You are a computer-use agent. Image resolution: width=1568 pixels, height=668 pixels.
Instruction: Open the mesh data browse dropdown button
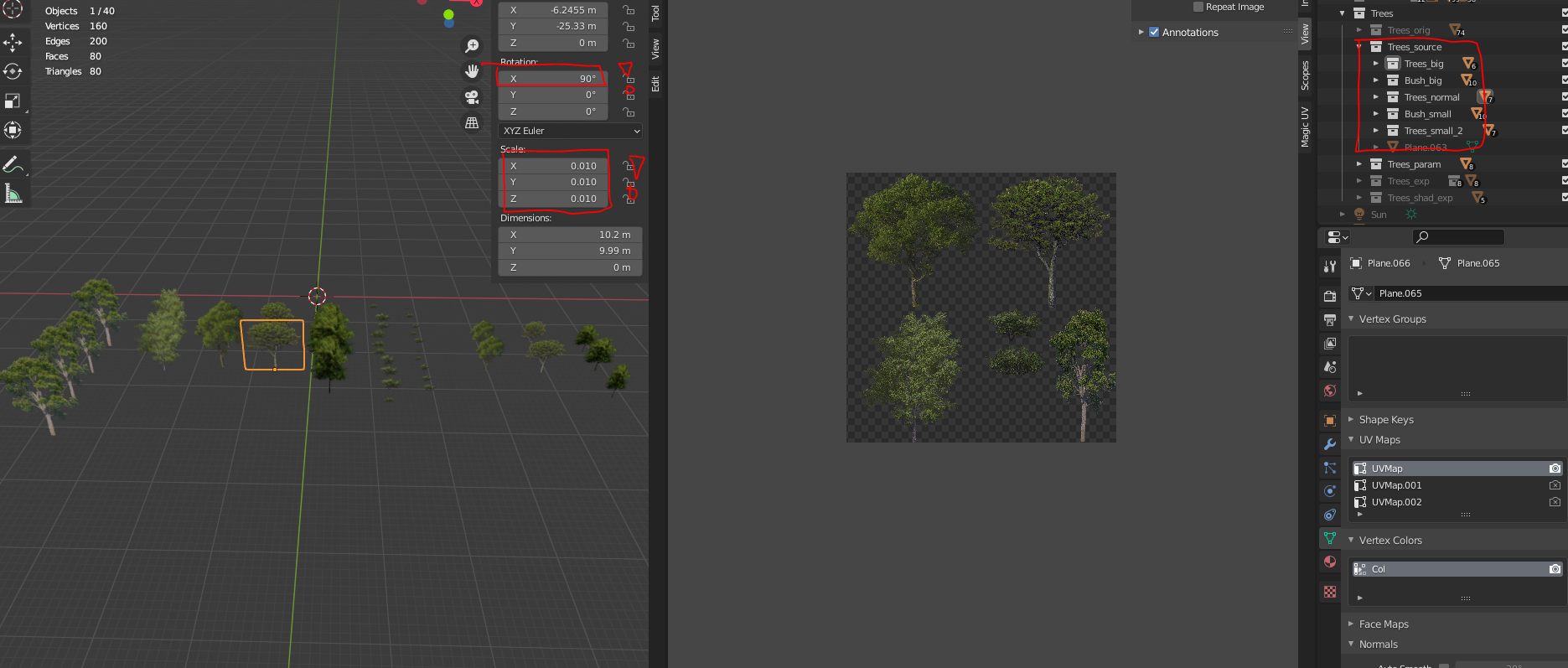point(1361,293)
